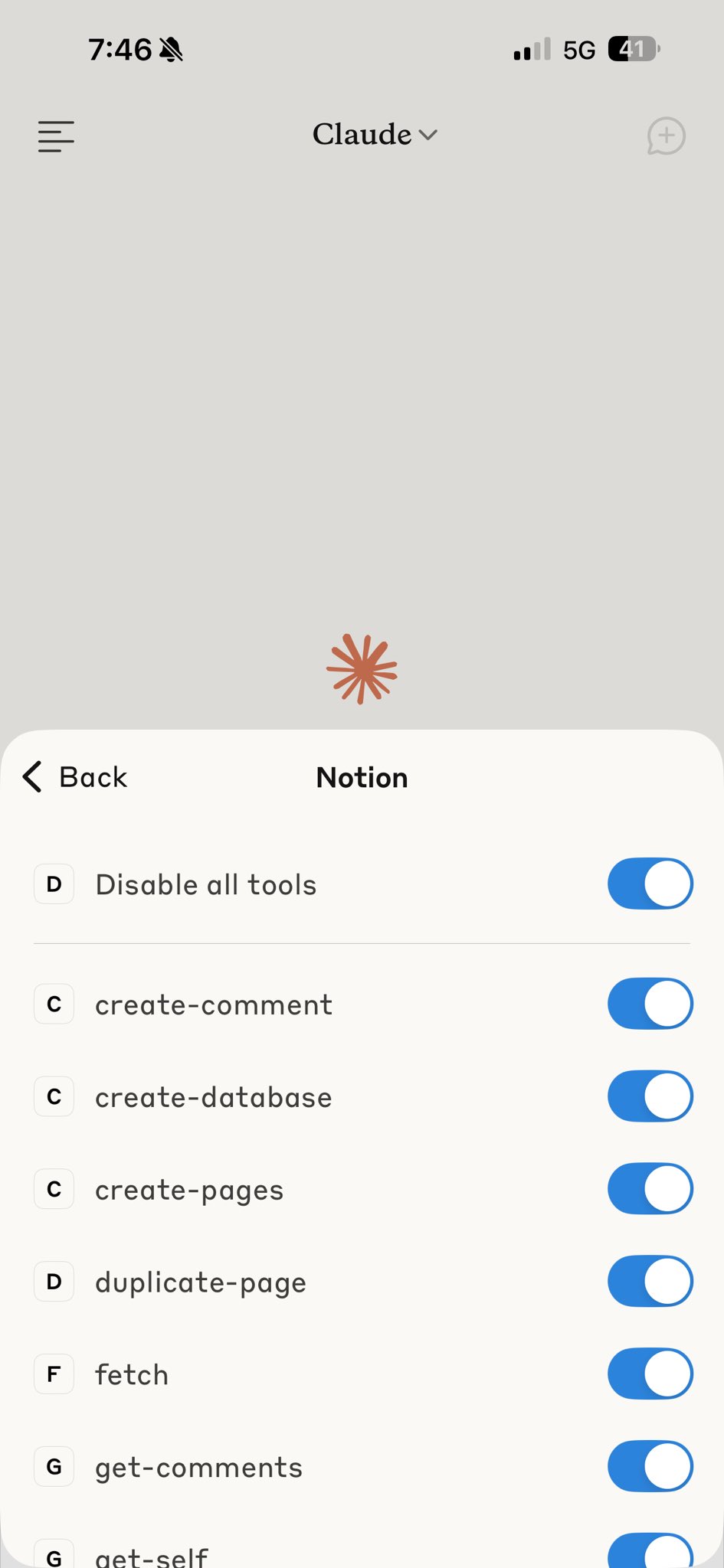The height and width of the screenshot is (1568, 724).
Task: Disable the create-database tool toggle
Action: [x=650, y=1096]
